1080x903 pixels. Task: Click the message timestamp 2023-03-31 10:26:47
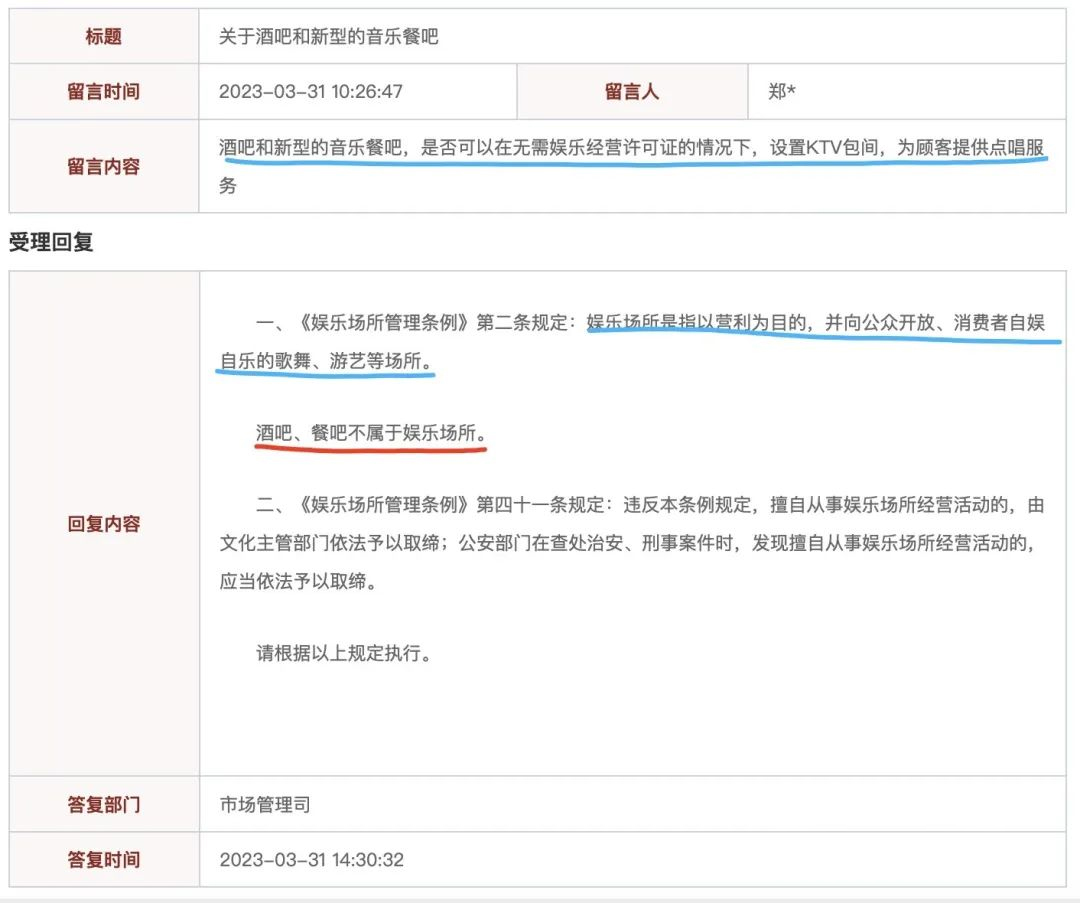(x=311, y=92)
